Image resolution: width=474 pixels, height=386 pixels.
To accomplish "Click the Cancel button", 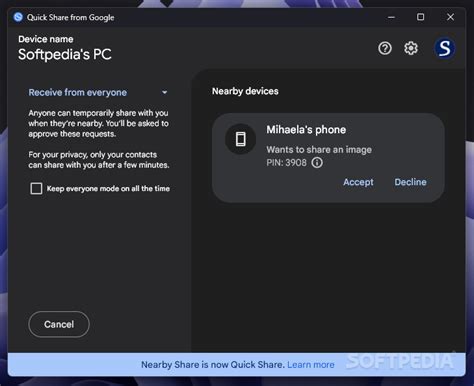I will [59, 324].
